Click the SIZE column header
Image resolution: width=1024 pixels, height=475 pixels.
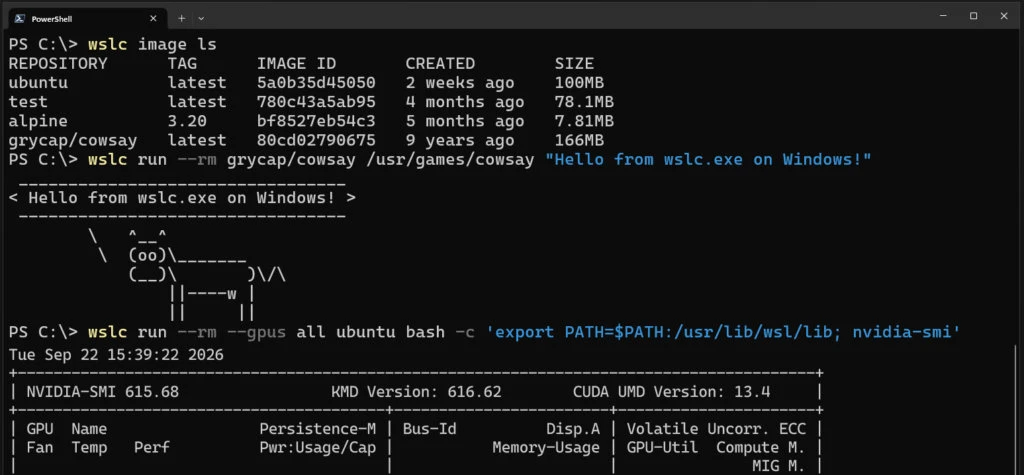click(574, 64)
